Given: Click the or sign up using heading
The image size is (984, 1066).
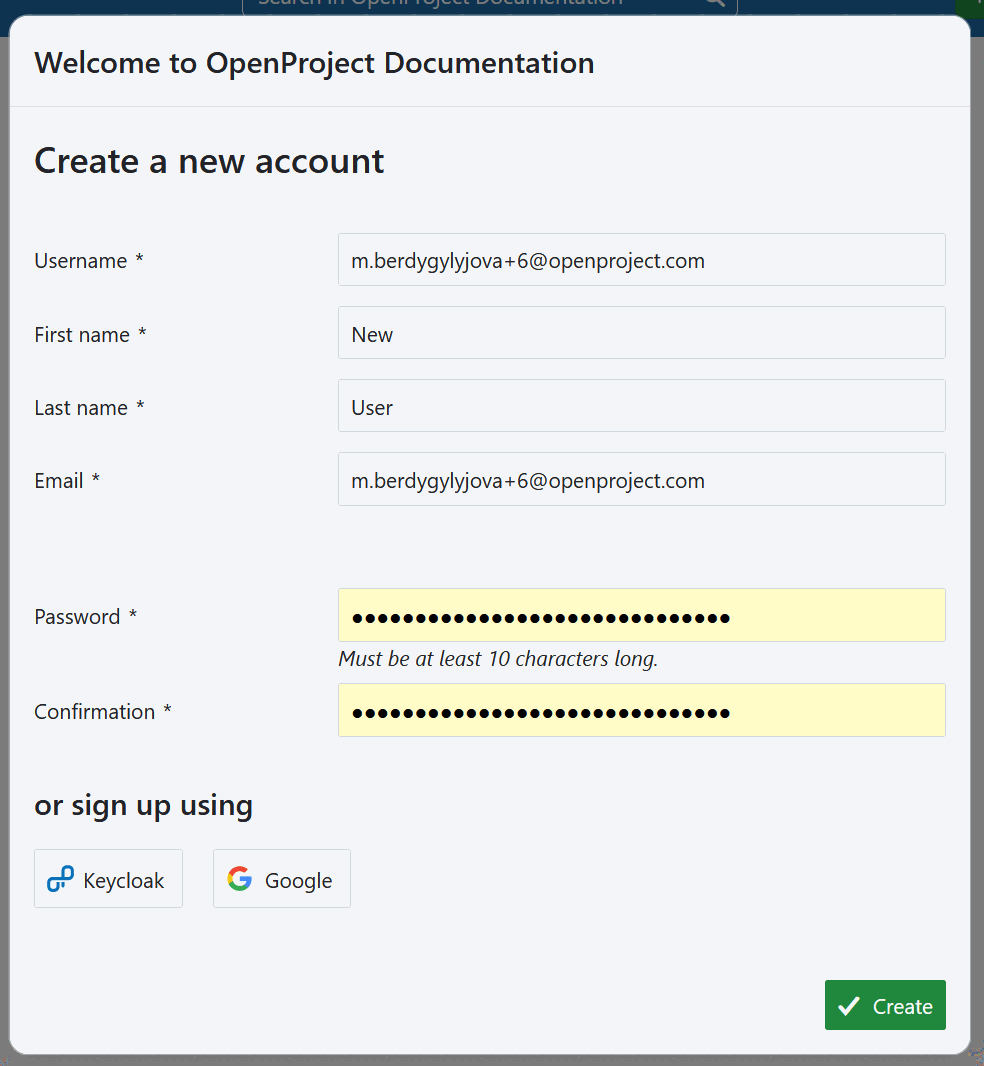Looking at the screenshot, I should (143, 804).
